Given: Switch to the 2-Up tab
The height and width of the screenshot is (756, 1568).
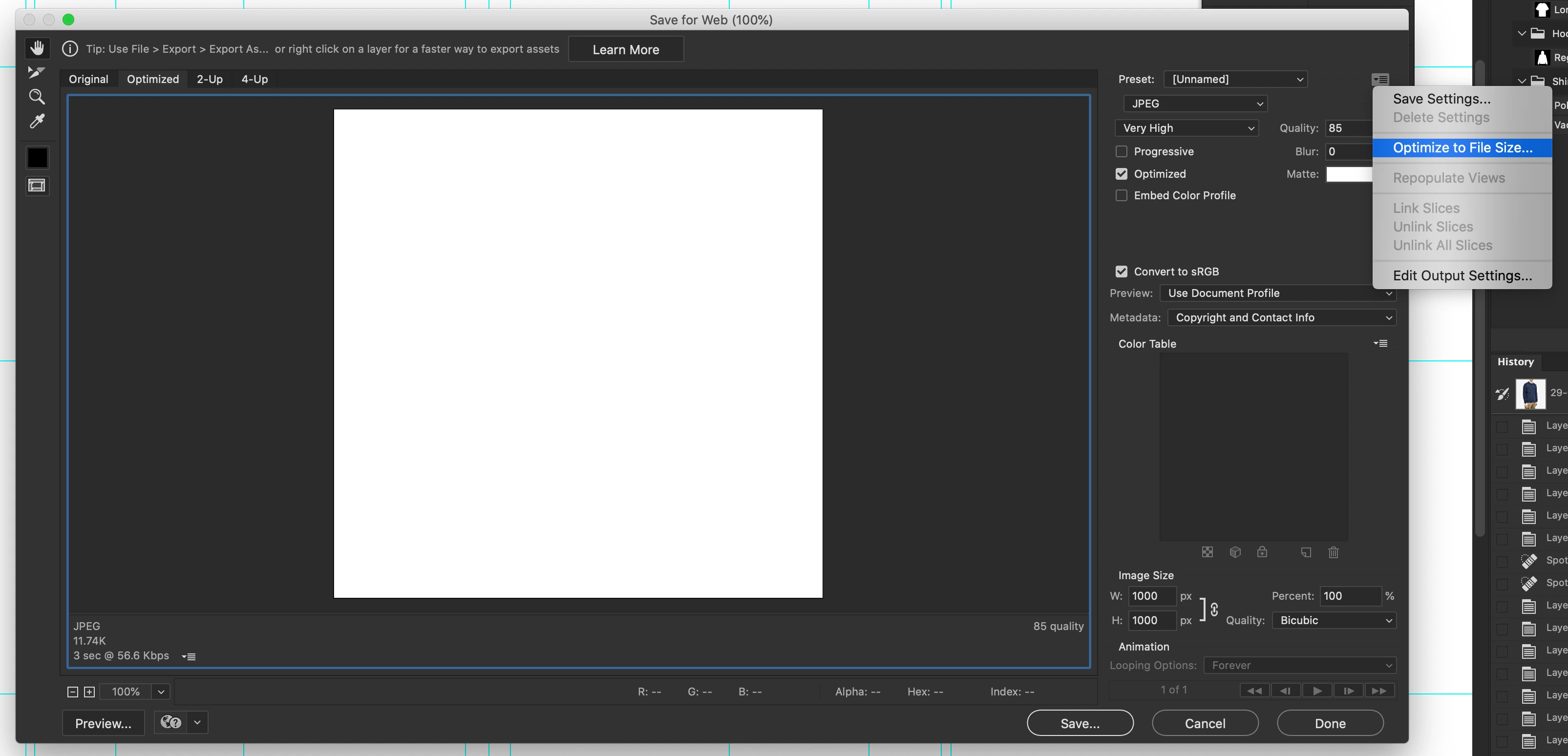Looking at the screenshot, I should pyautogui.click(x=210, y=79).
